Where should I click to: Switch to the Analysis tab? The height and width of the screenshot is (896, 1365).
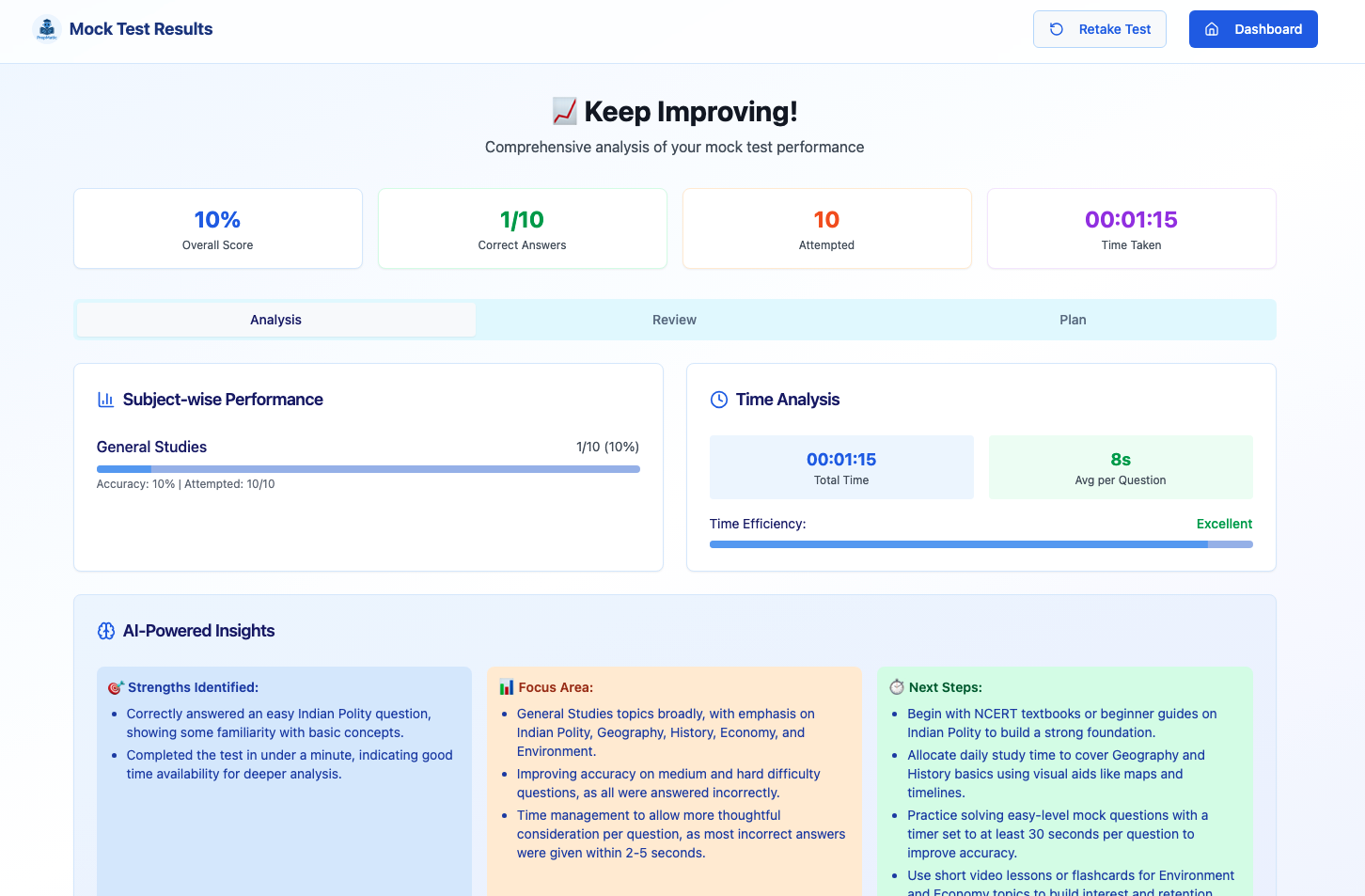click(x=275, y=320)
